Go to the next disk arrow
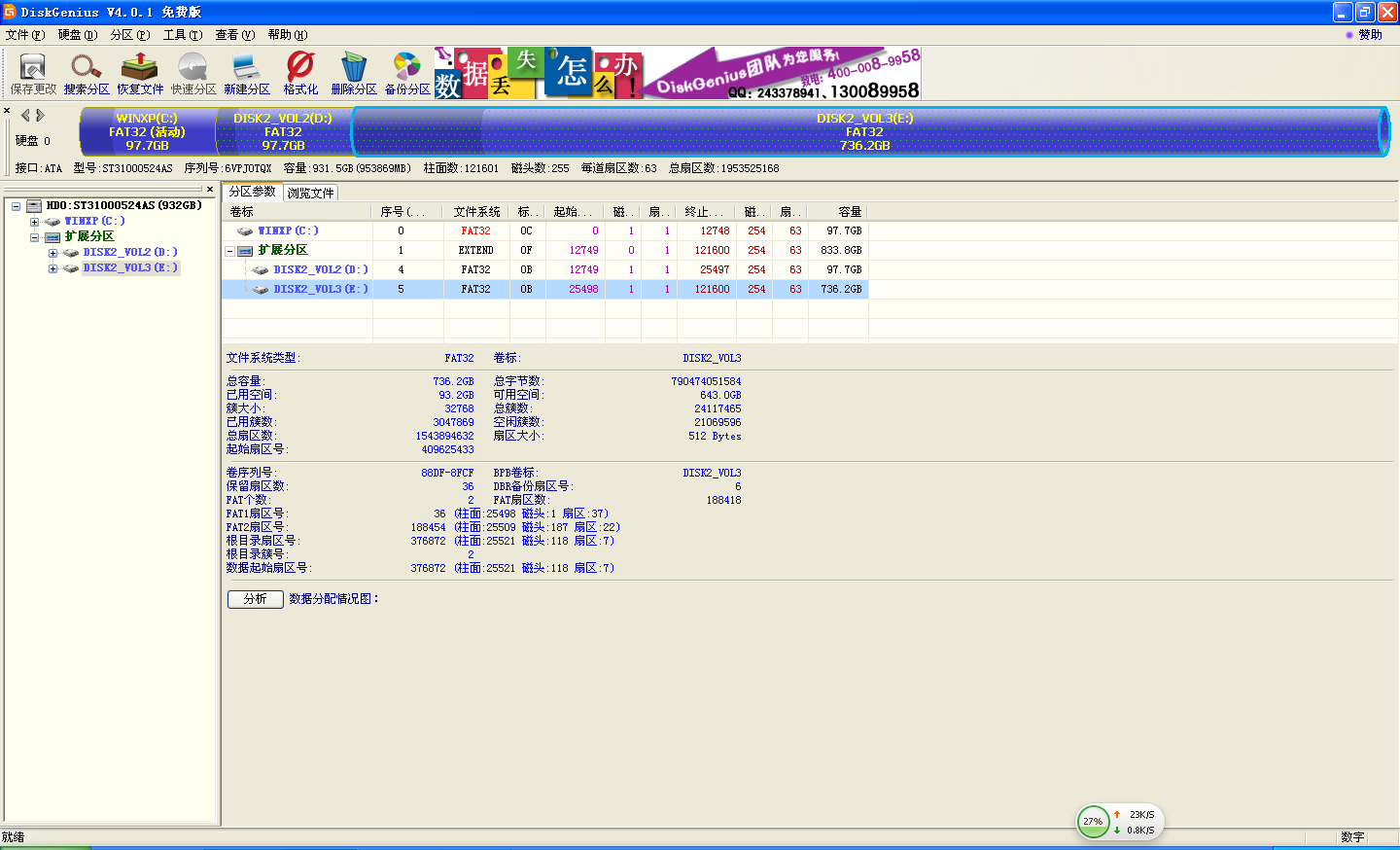1400x850 pixels. [x=41, y=116]
